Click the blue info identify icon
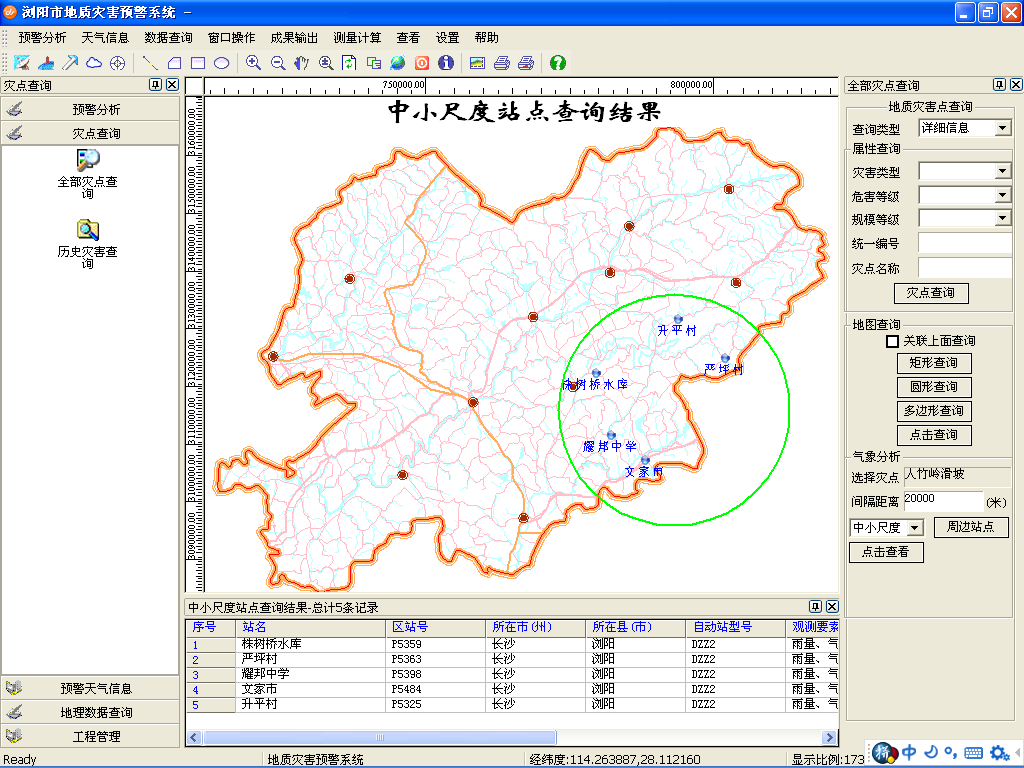The image size is (1024, 768). click(x=446, y=63)
